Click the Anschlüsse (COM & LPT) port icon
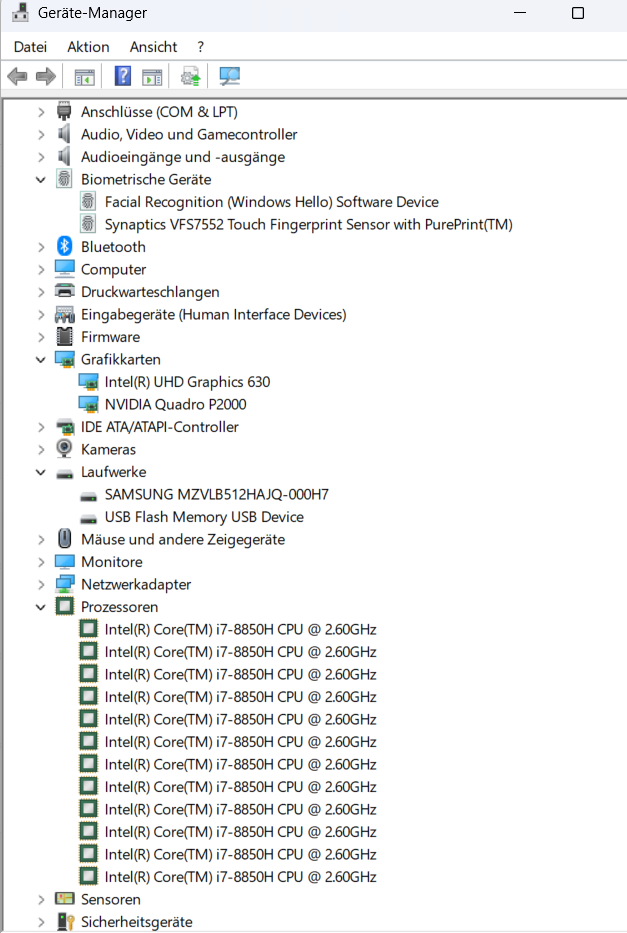The width and height of the screenshot is (627, 933). pyautogui.click(x=64, y=111)
